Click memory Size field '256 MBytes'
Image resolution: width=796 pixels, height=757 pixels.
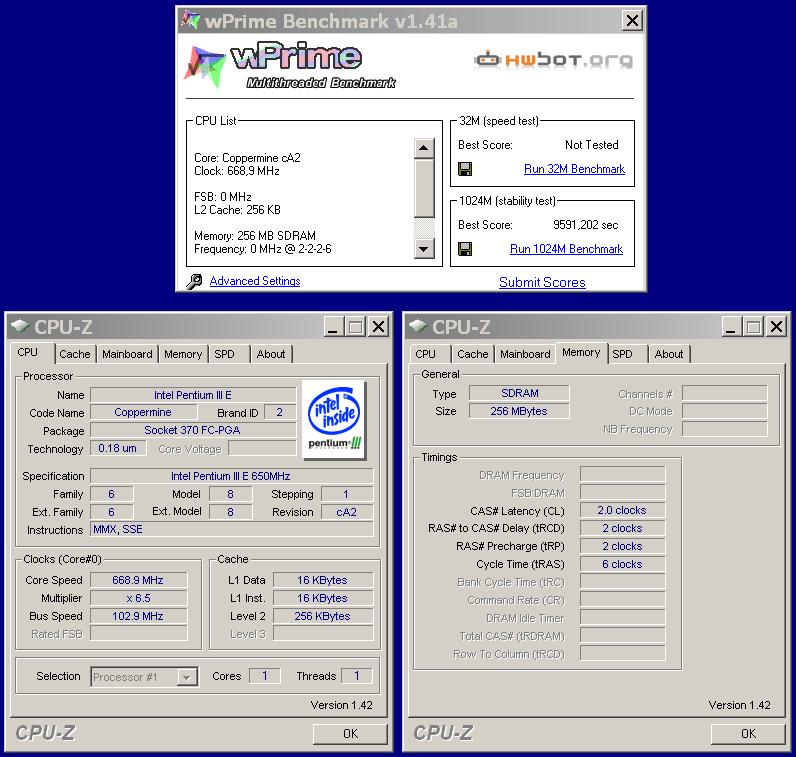point(519,411)
